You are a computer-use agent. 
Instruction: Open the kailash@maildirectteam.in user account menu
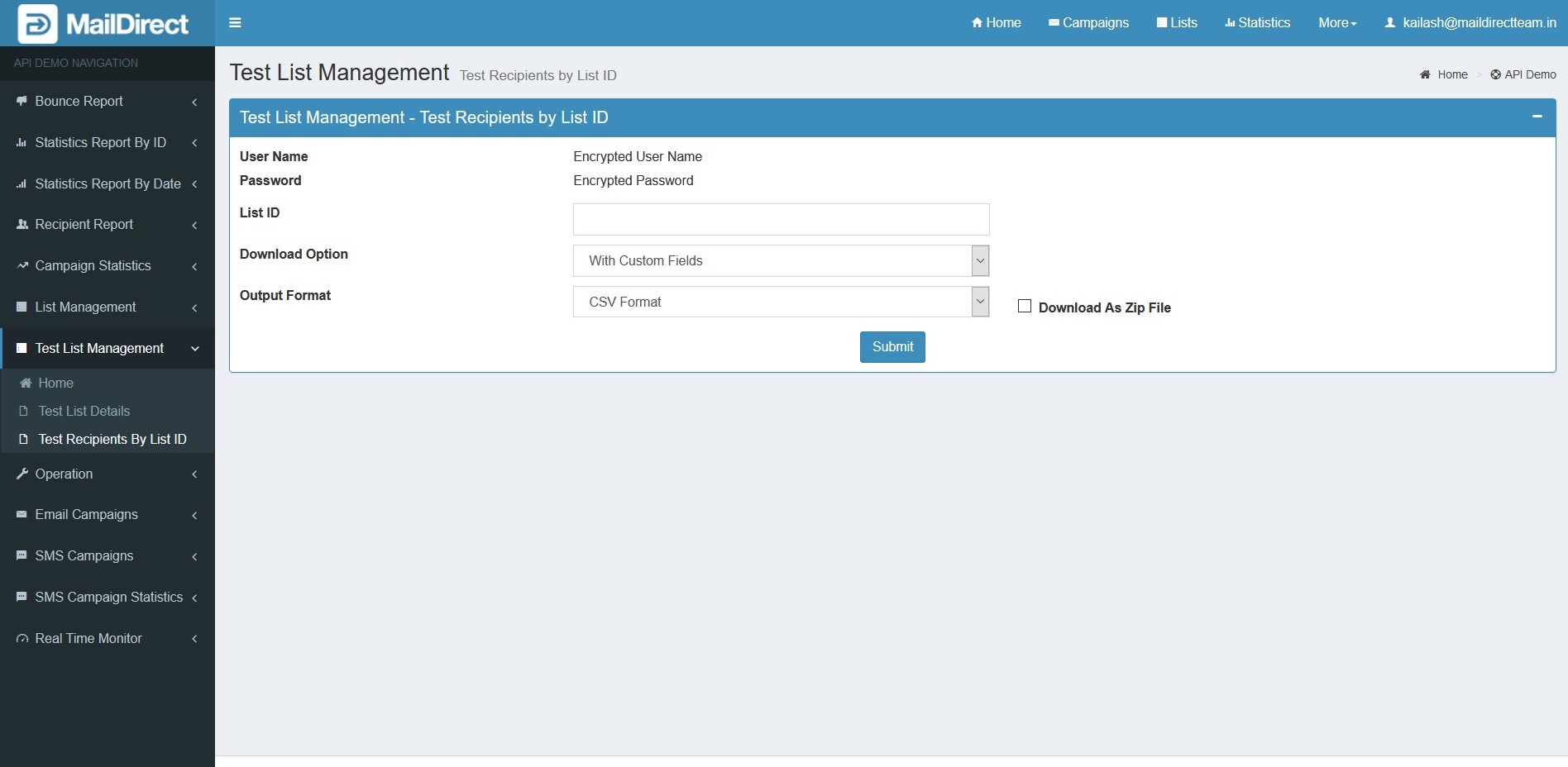(1470, 23)
